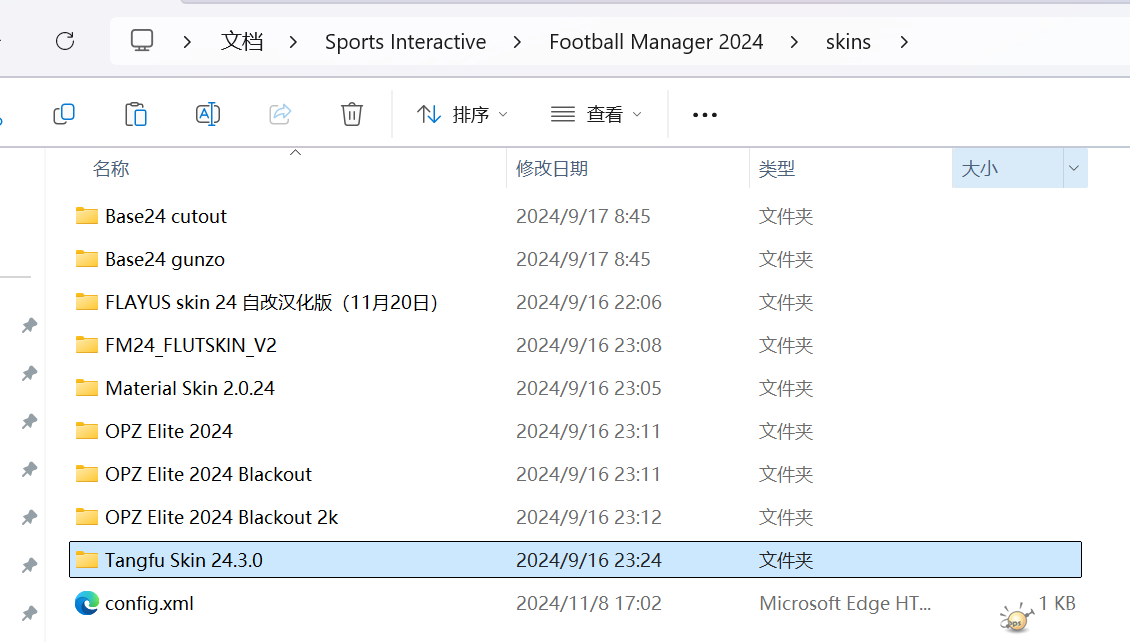Click the date 2024/9/16 23:12
Viewport: 1130px width, 642px height.
[589, 517]
